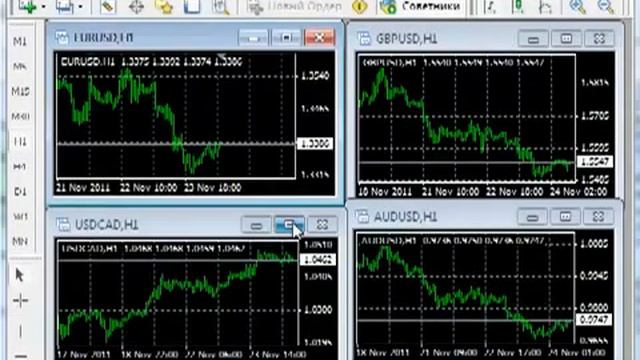
Task: Click the 24 Nov 02:00 label in GBPUSD chart
Action: tap(579, 191)
